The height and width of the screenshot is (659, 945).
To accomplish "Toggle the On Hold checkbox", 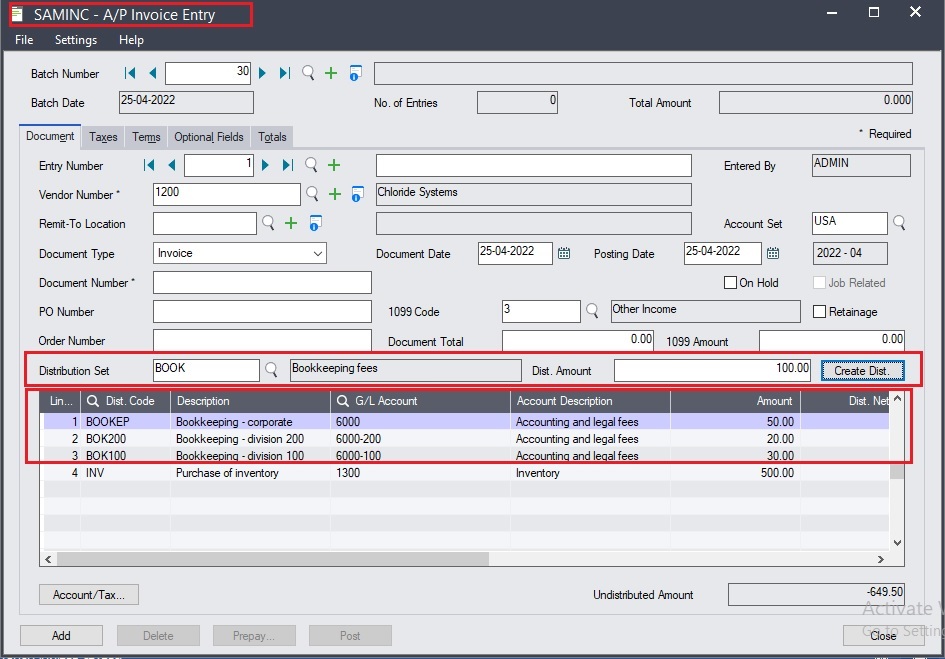I will [730, 282].
